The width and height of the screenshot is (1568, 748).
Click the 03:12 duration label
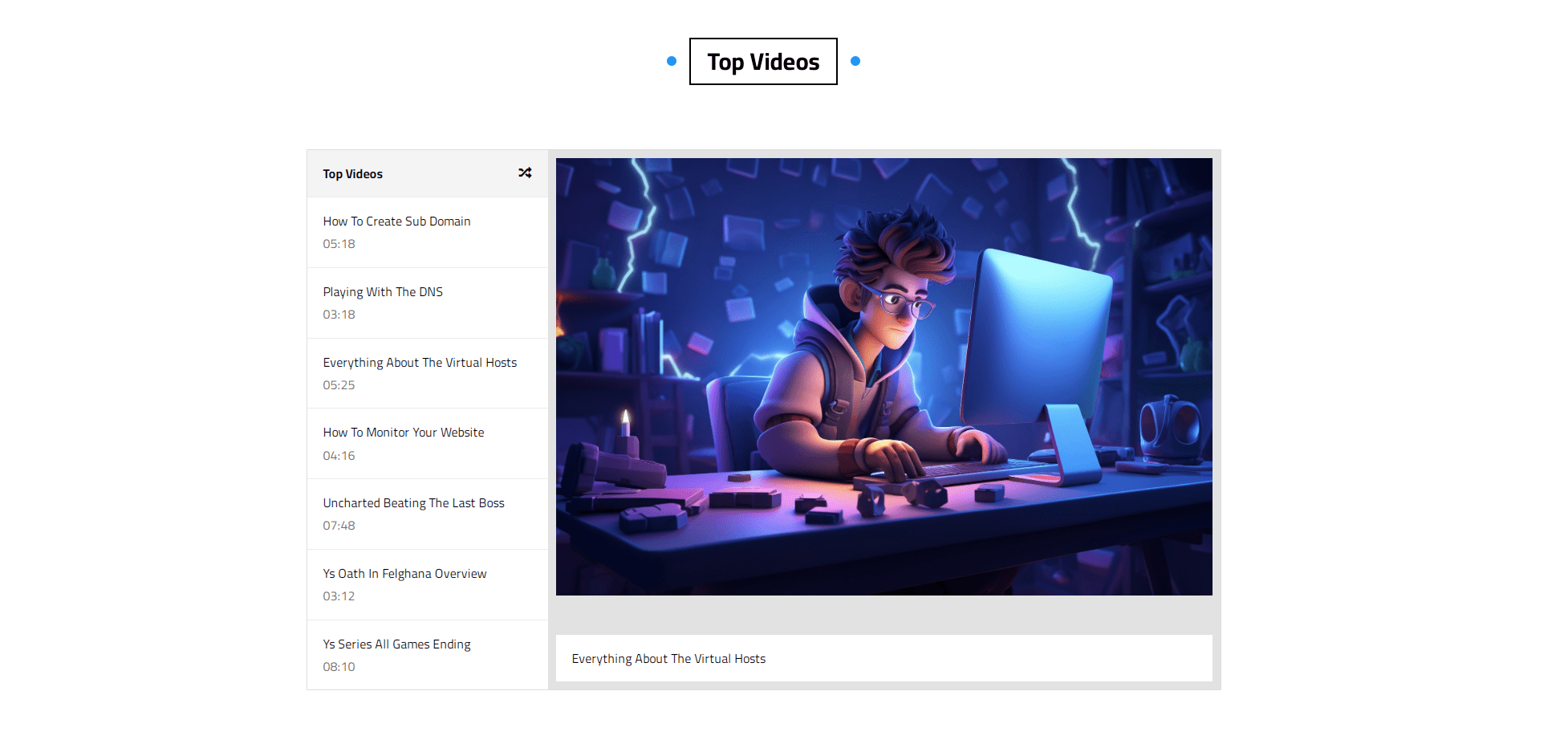[x=339, y=596]
